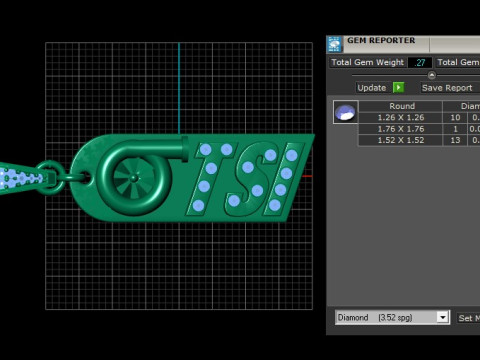This screenshot has width=480, height=360.
Task: Click the Gem Reporter panel icon
Action: point(334,44)
